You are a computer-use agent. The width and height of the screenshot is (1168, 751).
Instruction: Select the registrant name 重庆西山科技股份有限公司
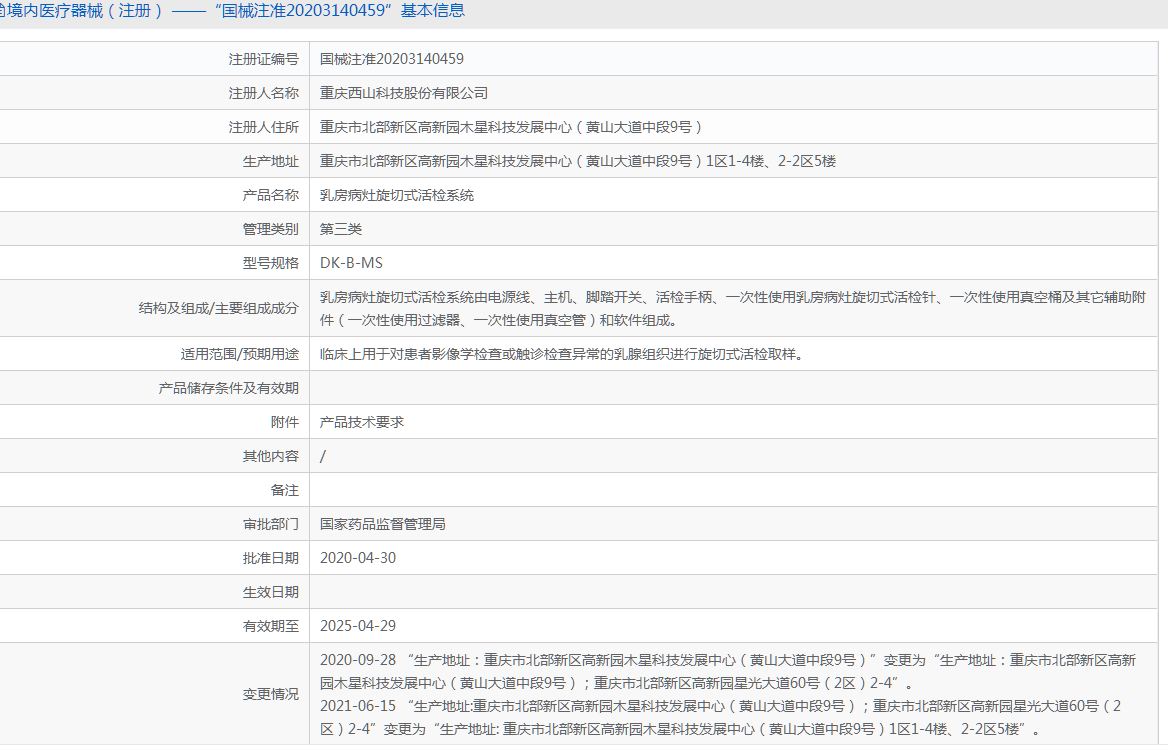coord(404,93)
